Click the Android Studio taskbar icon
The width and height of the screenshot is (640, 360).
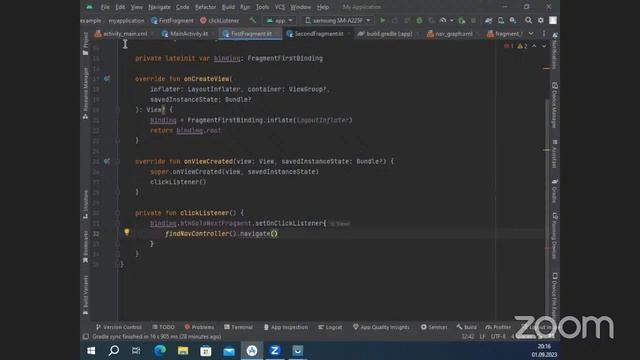pos(252,351)
